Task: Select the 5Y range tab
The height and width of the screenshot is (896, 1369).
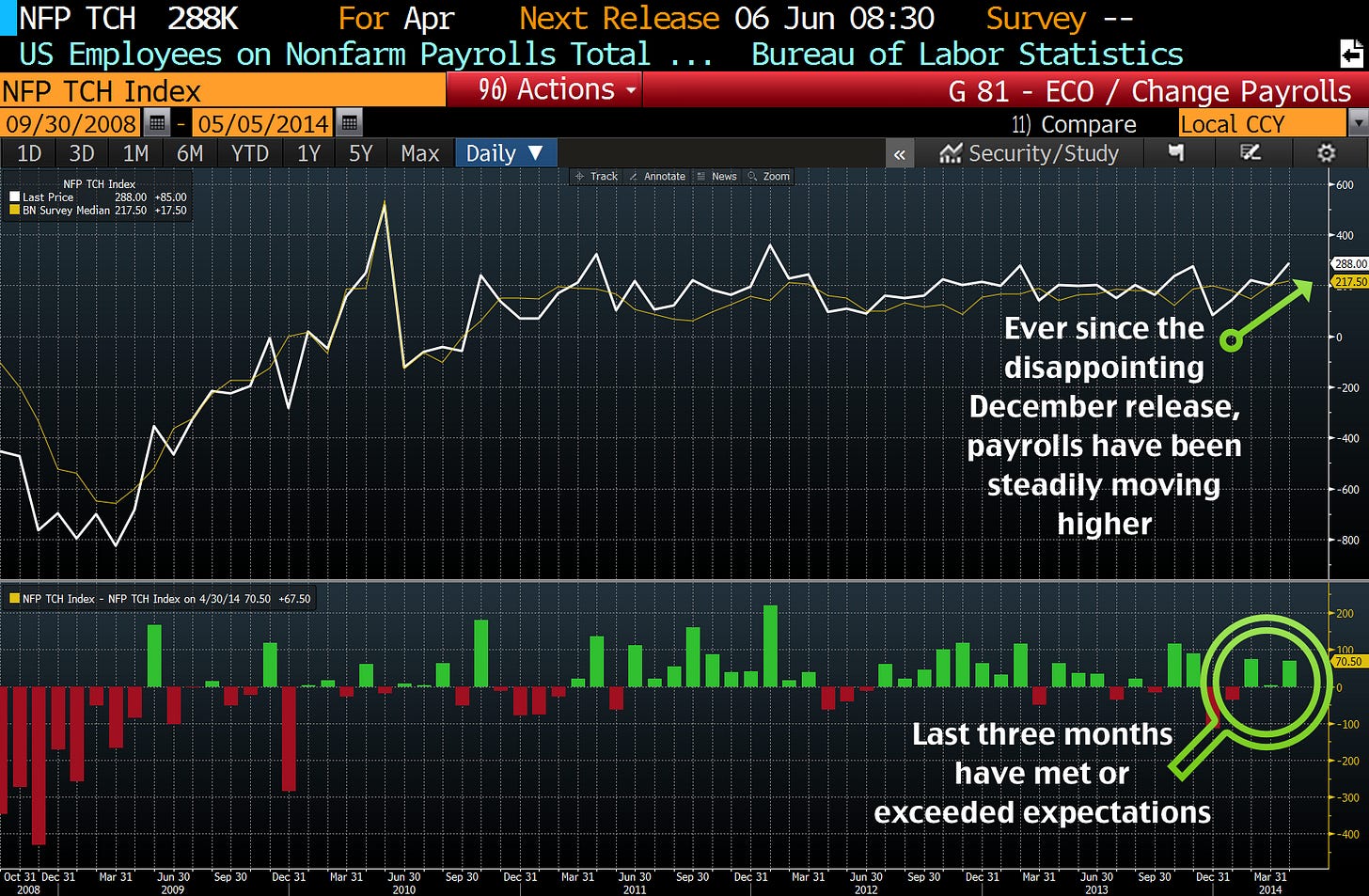Action: click(x=361, y=153)
